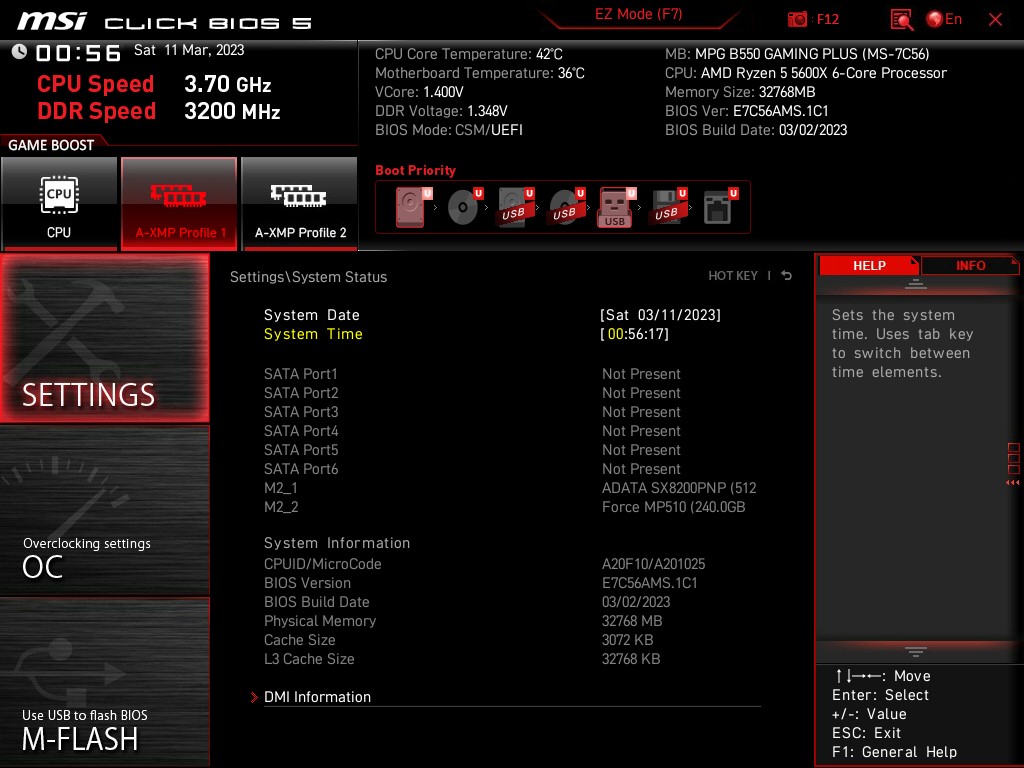The width and height of the screenshot is (1024, 768).
Task: Open the OC overclocking settings section
Action: pyautogui.click(x=104, y=511)
